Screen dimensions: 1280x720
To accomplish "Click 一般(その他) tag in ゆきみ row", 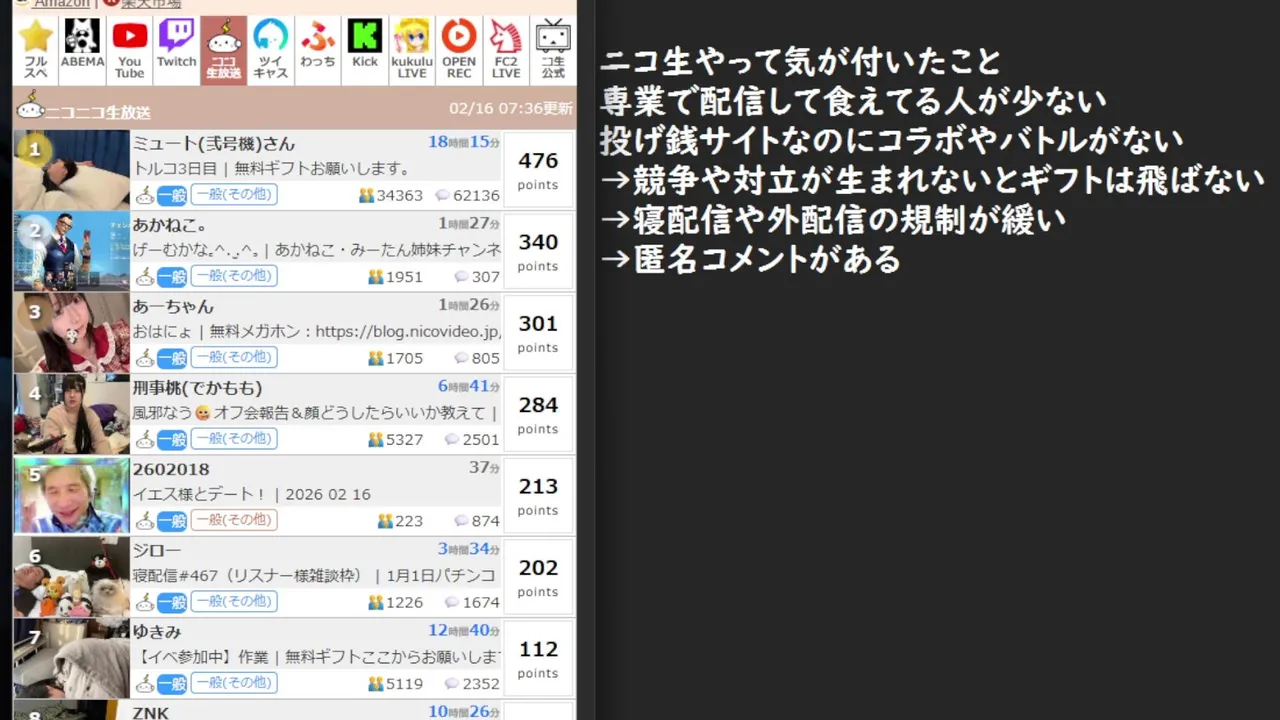I will (x=234, y=683).
